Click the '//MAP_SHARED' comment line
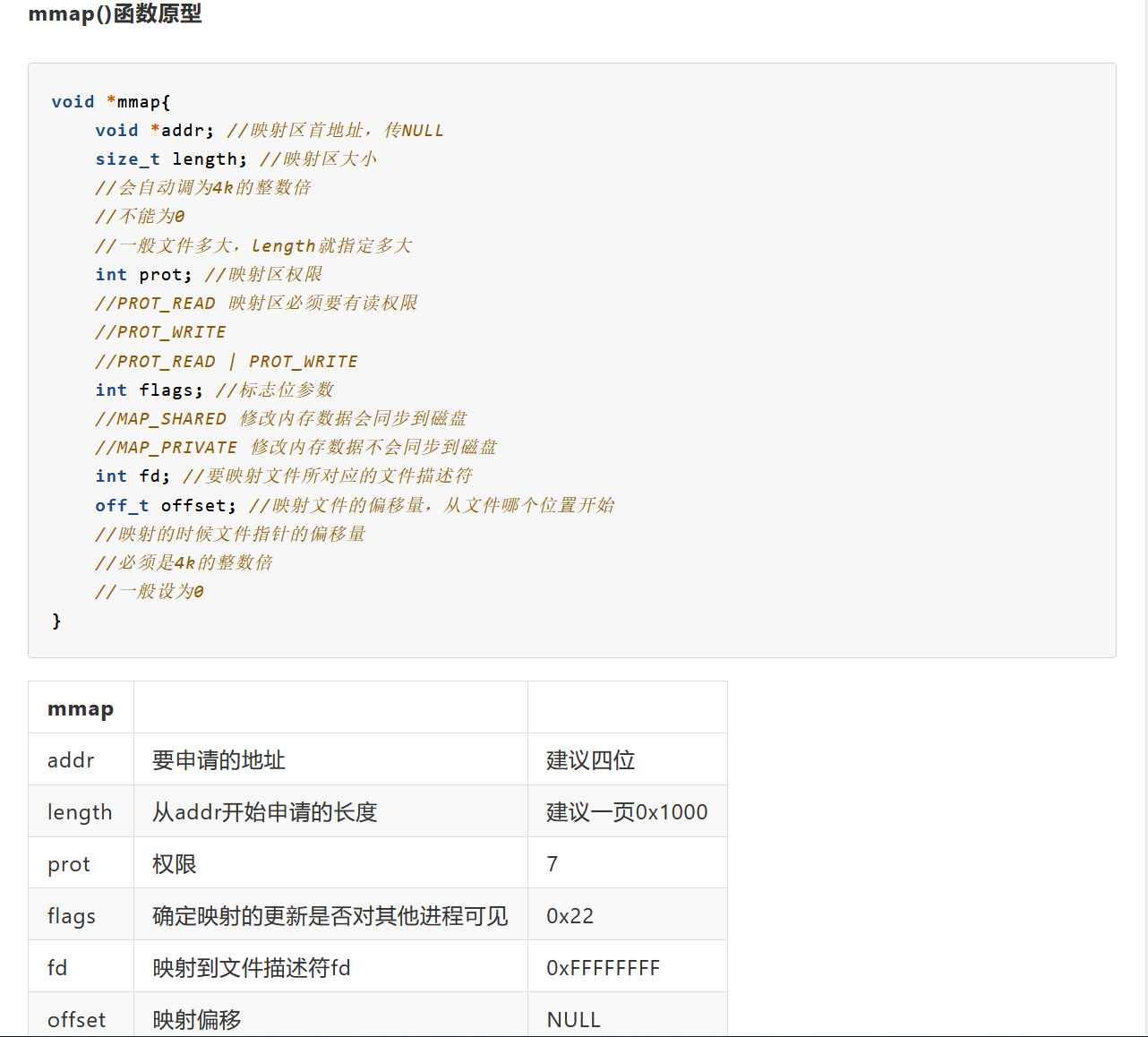1148x1037 pixels. [x=161, y=418]
